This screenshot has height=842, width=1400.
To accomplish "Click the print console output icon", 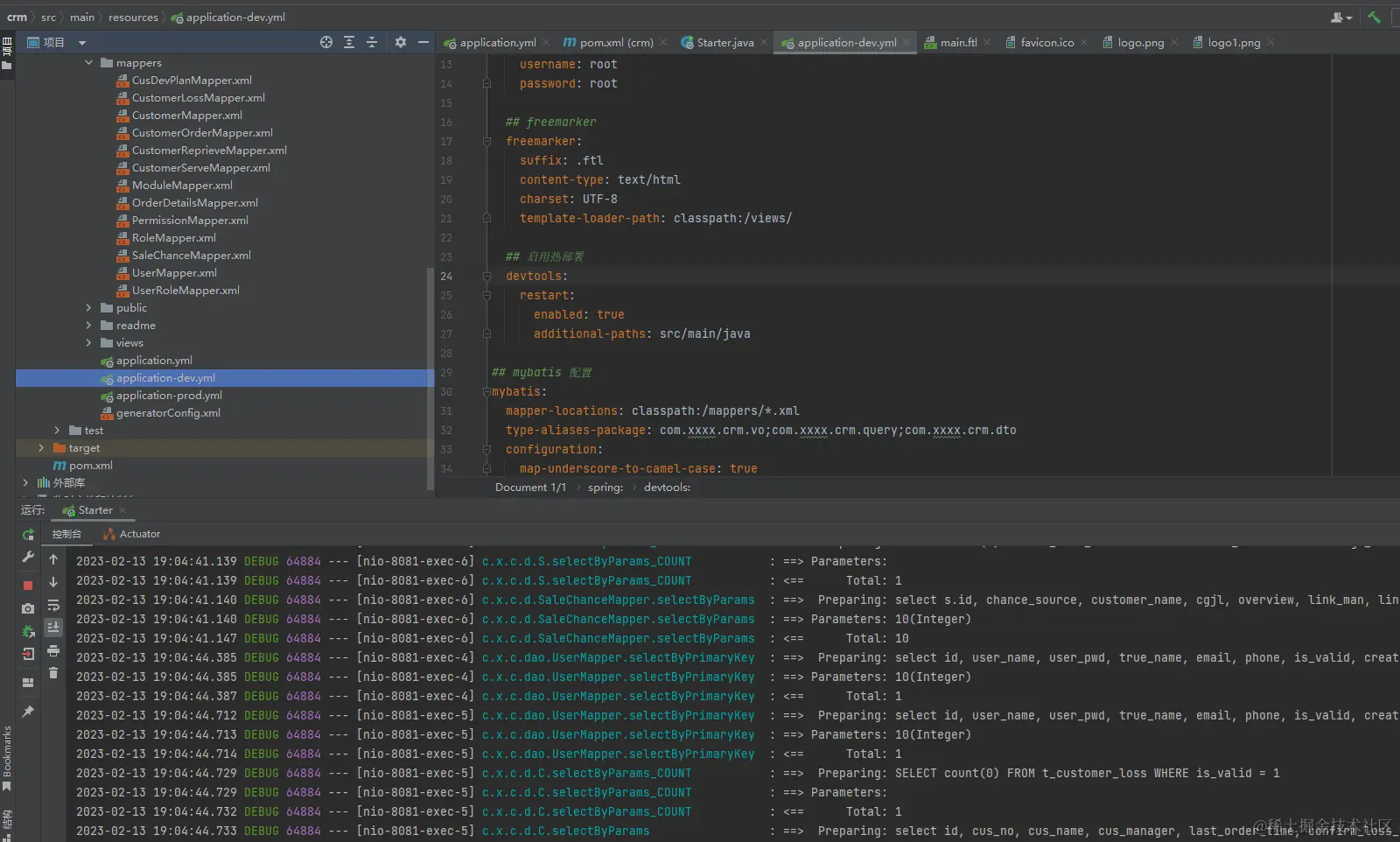I will click(53, 650).
